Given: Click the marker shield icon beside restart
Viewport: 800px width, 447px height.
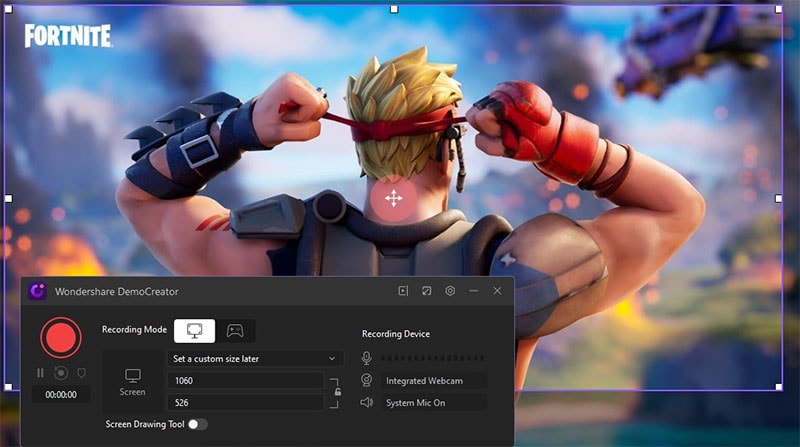Looking at the screenshot, I should 81,373.
